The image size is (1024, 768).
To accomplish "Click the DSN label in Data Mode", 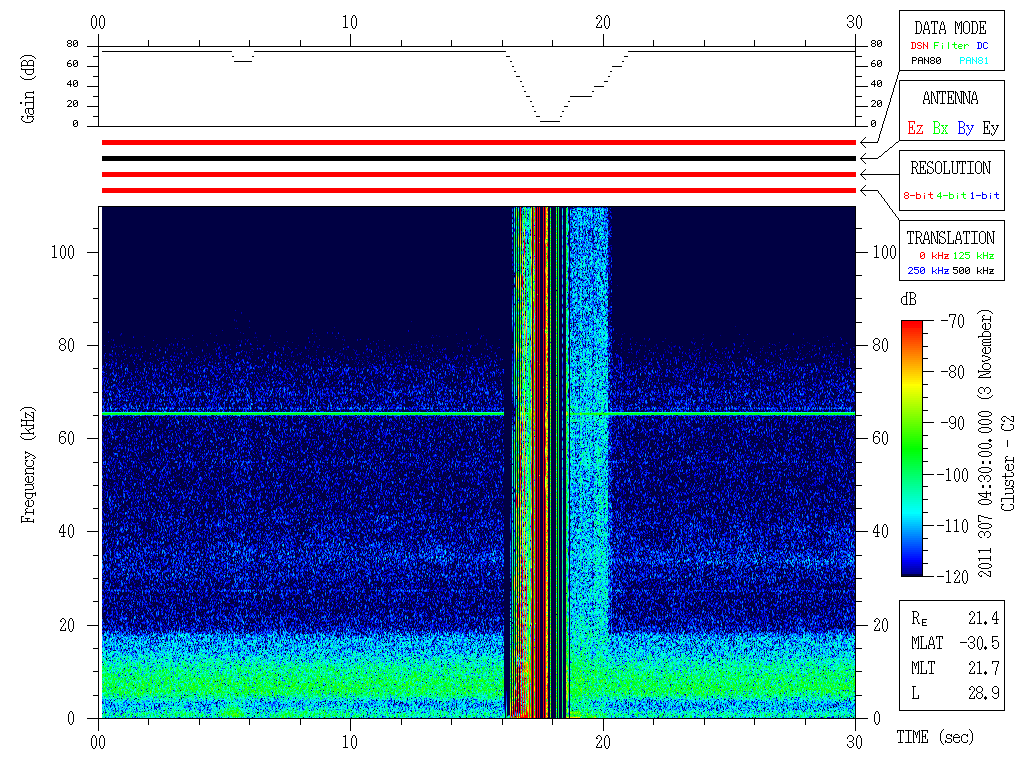I will (x=919, y=46).
